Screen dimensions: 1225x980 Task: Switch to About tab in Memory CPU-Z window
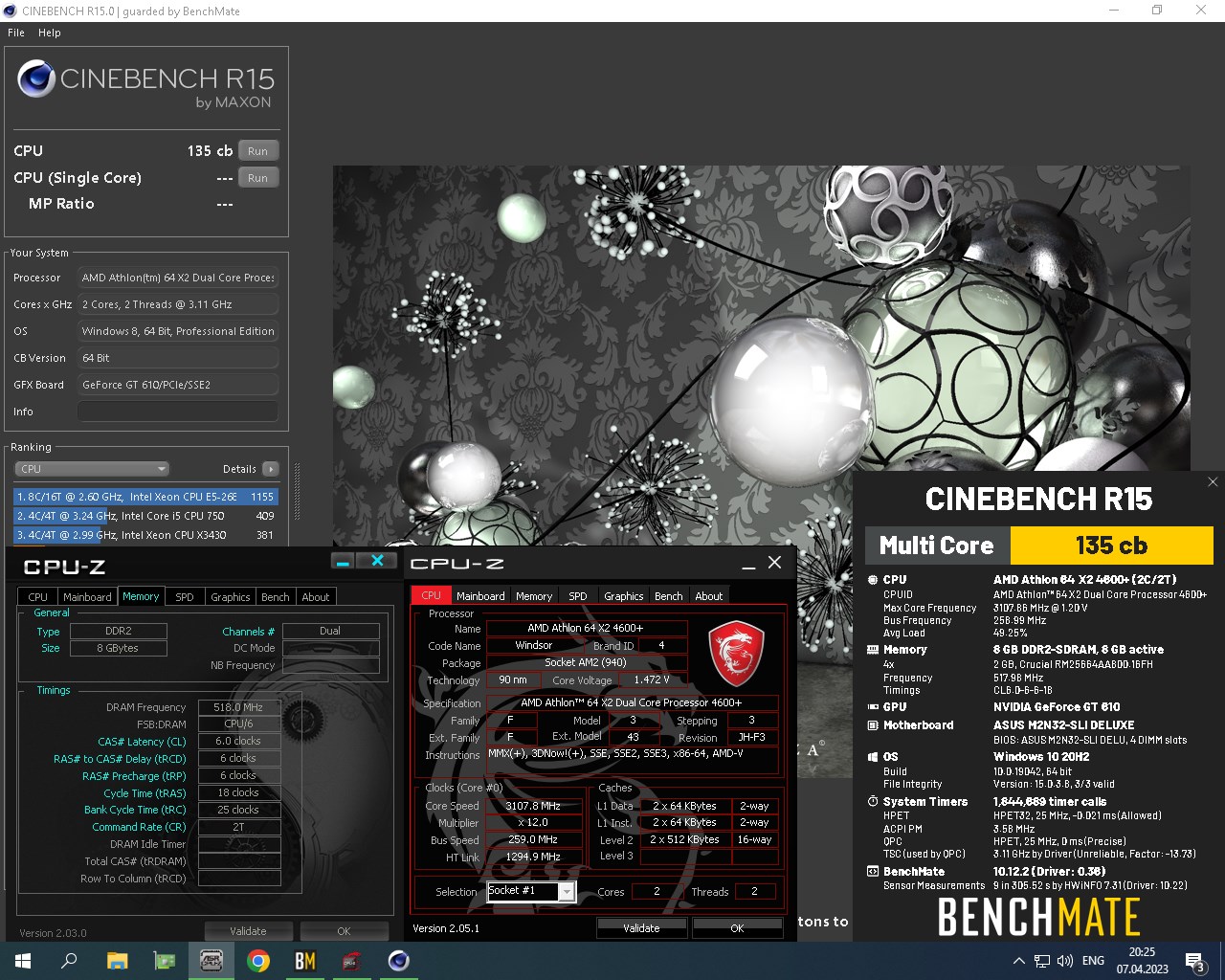coord(316,597)
